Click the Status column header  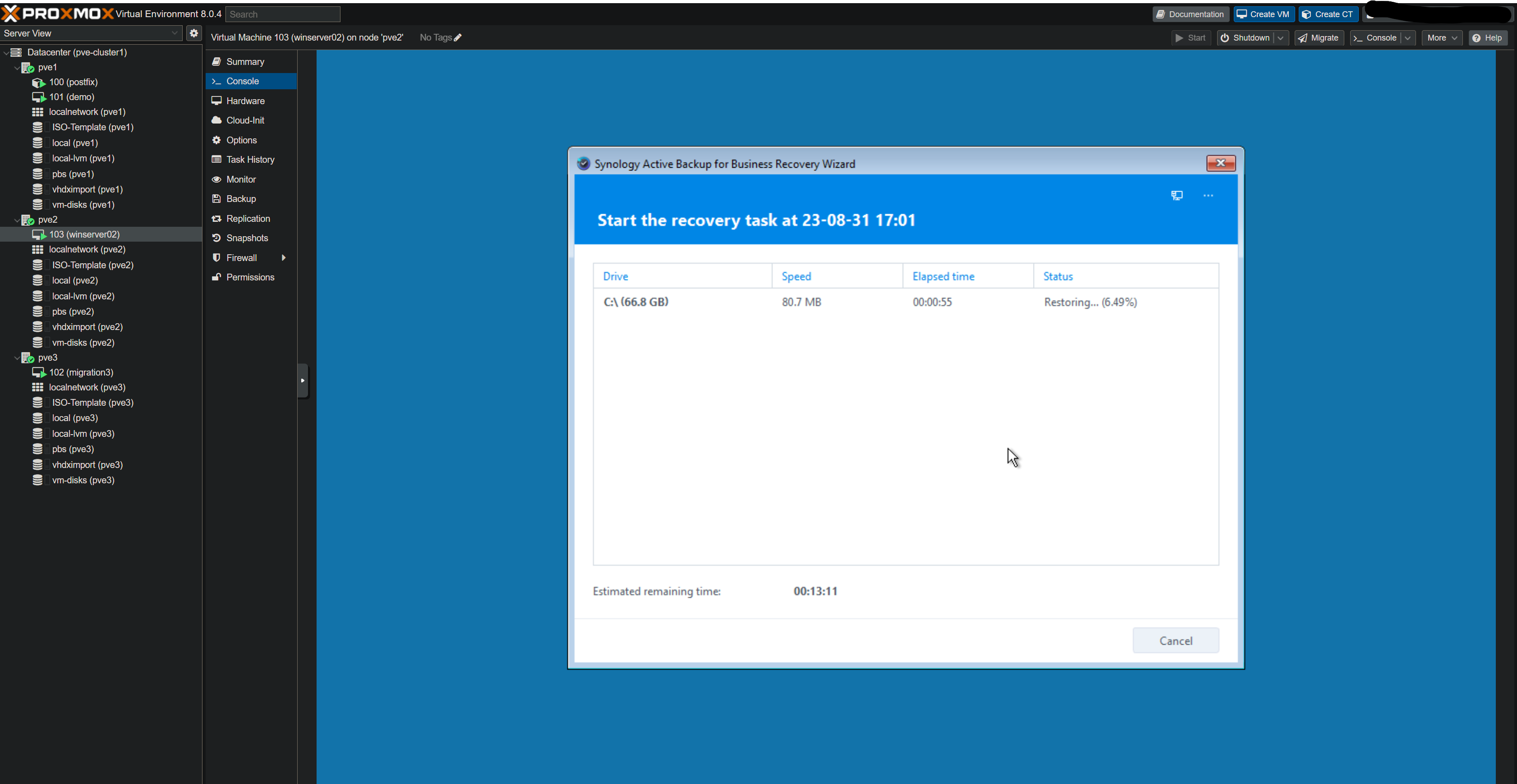point(1126,276)
